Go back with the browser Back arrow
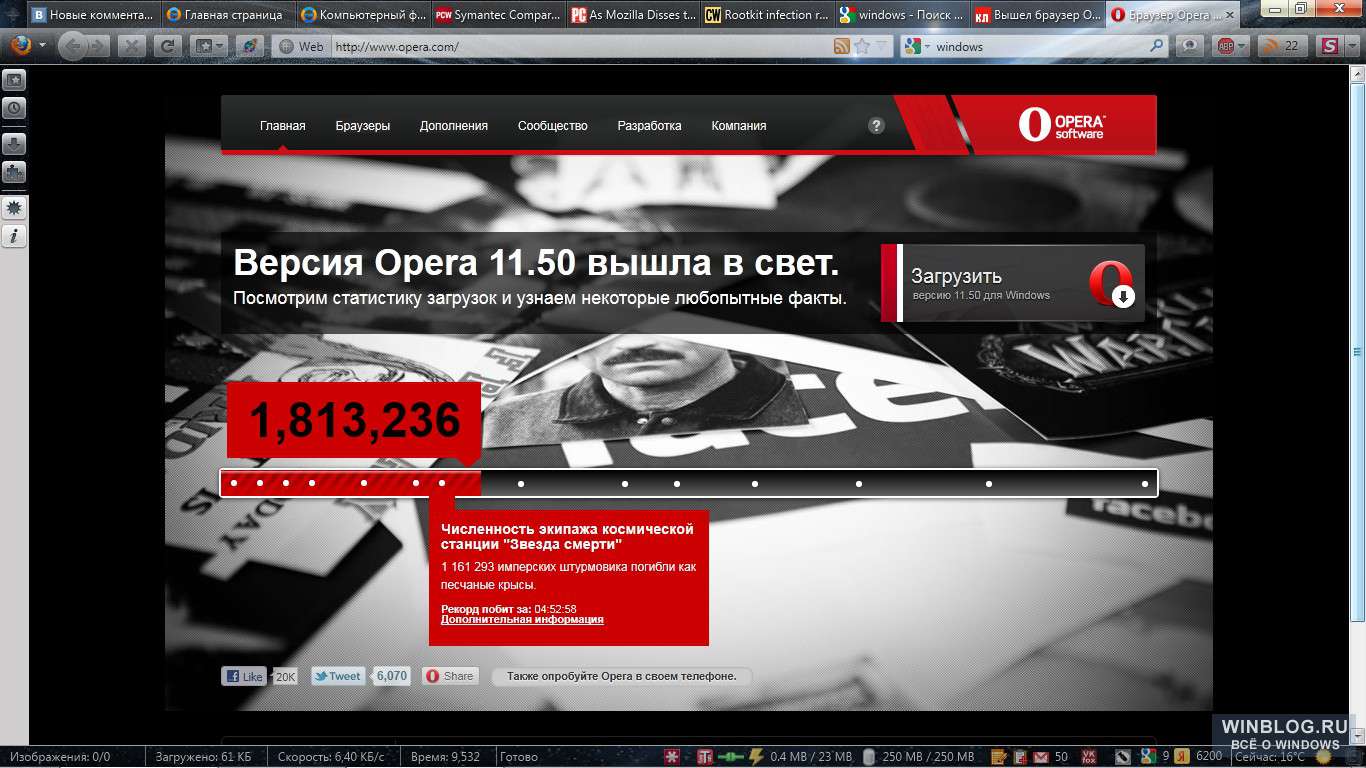Image resolution: width=1366 pixels, height=768 pixels. tap(72, 46)
